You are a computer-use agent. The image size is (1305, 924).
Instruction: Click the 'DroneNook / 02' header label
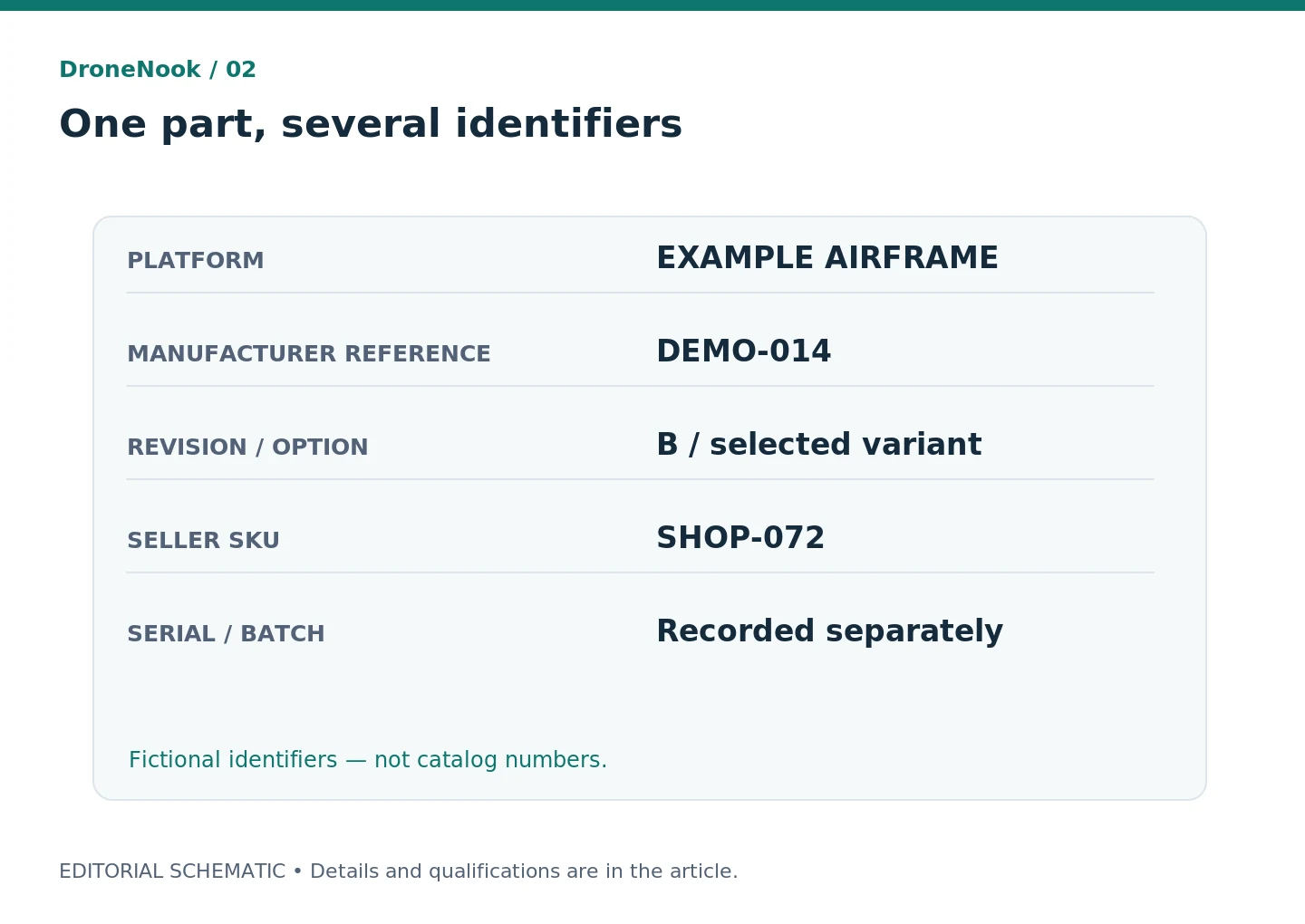[x=158, y=70]
